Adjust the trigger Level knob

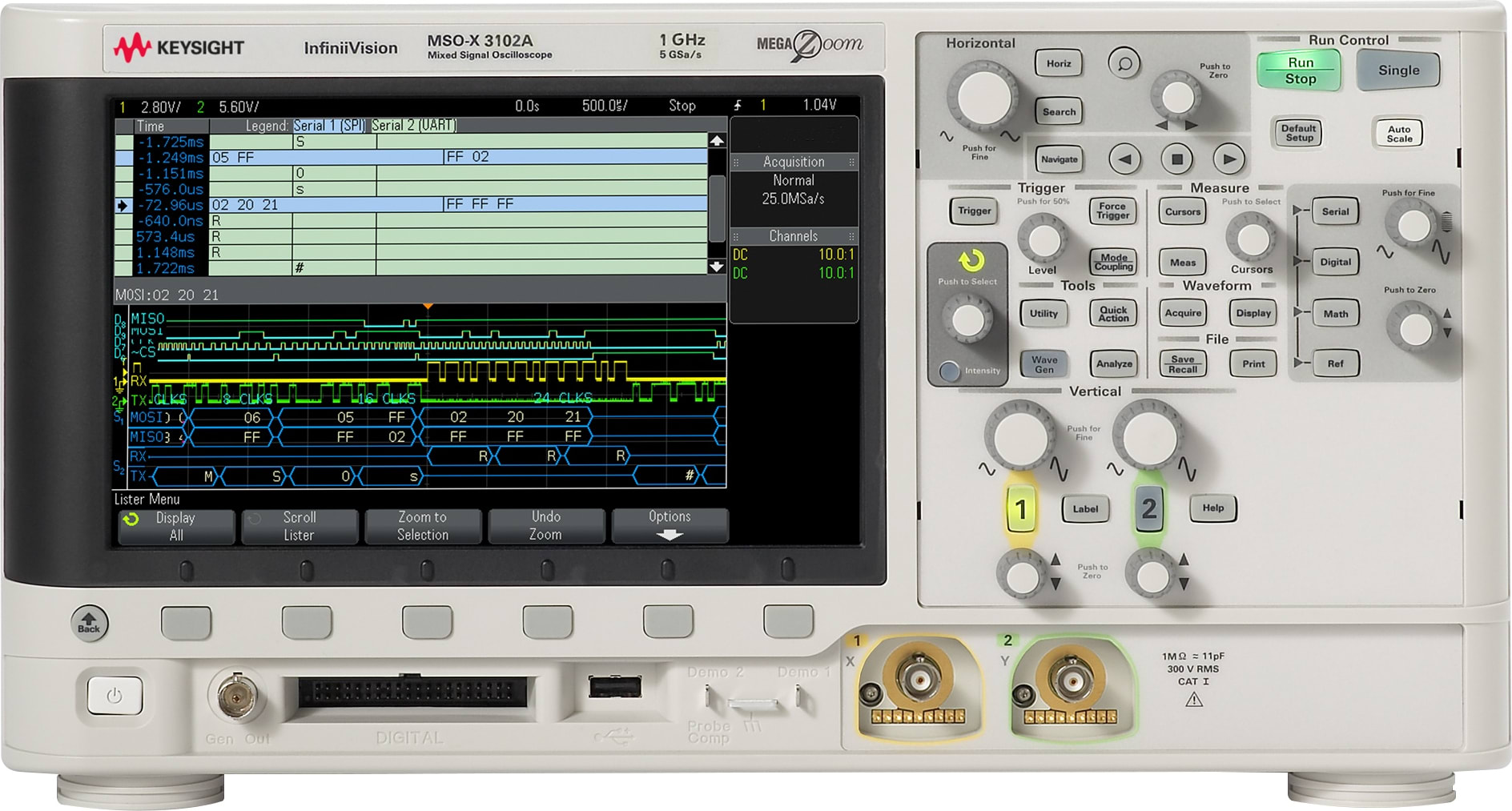pos(1044,239)
